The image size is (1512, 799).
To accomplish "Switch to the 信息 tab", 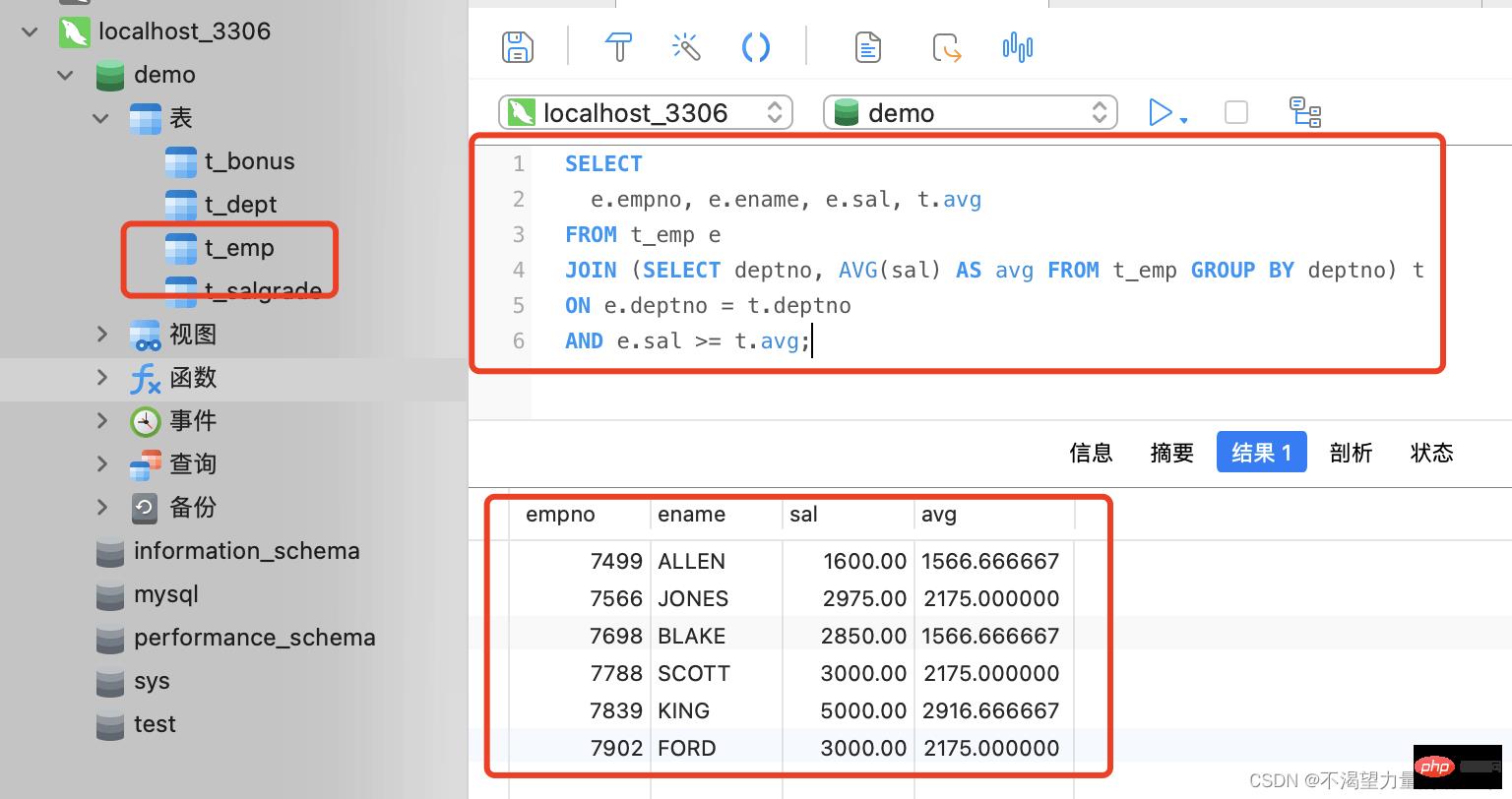I will 1091,453.
